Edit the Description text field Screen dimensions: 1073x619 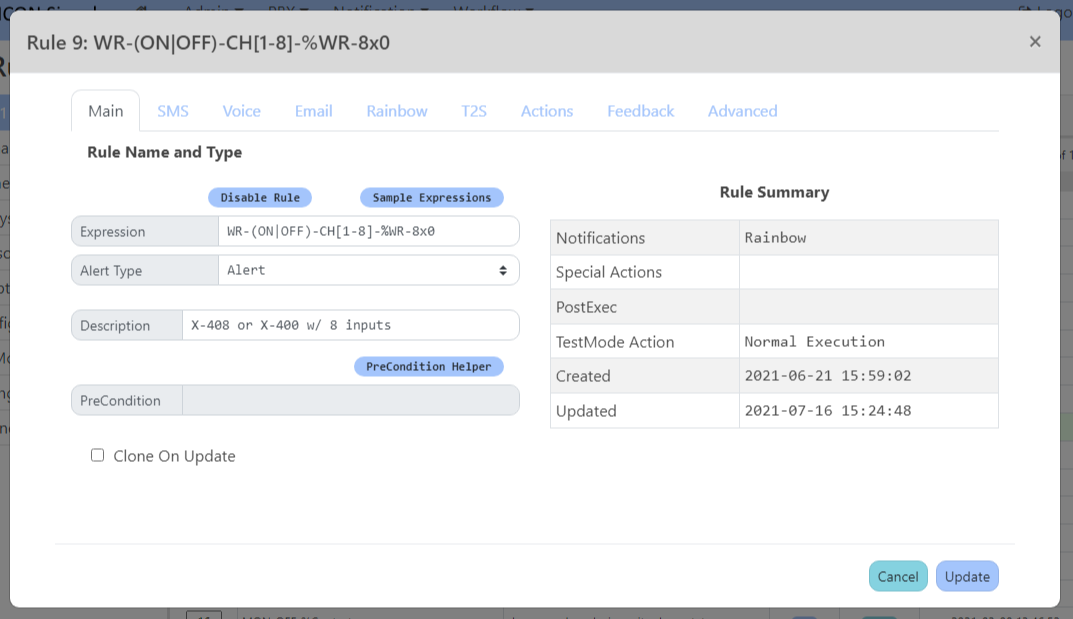click(350, 325)
